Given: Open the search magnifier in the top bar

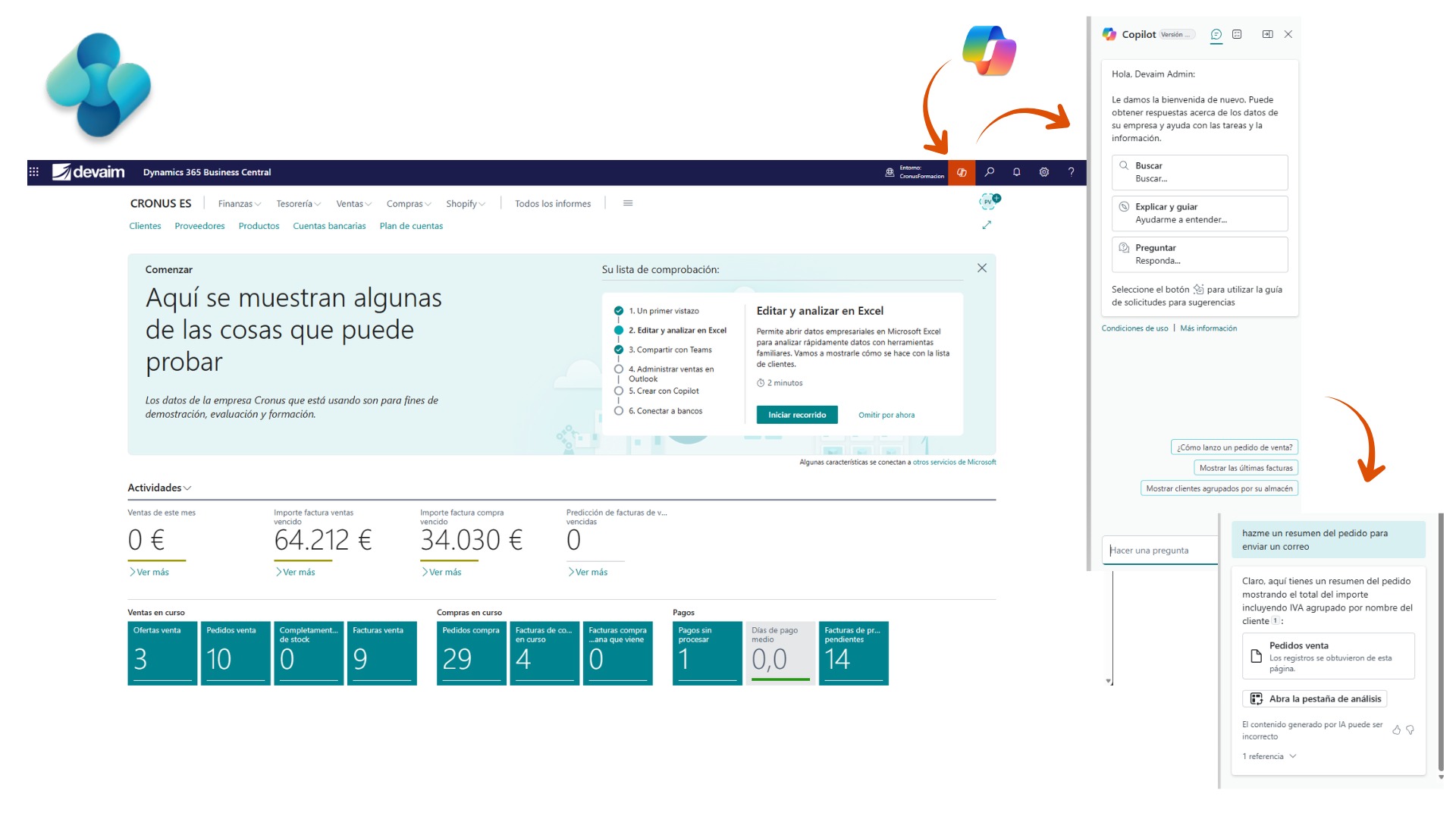Looking at the screenshot, I should pos(990,172).
